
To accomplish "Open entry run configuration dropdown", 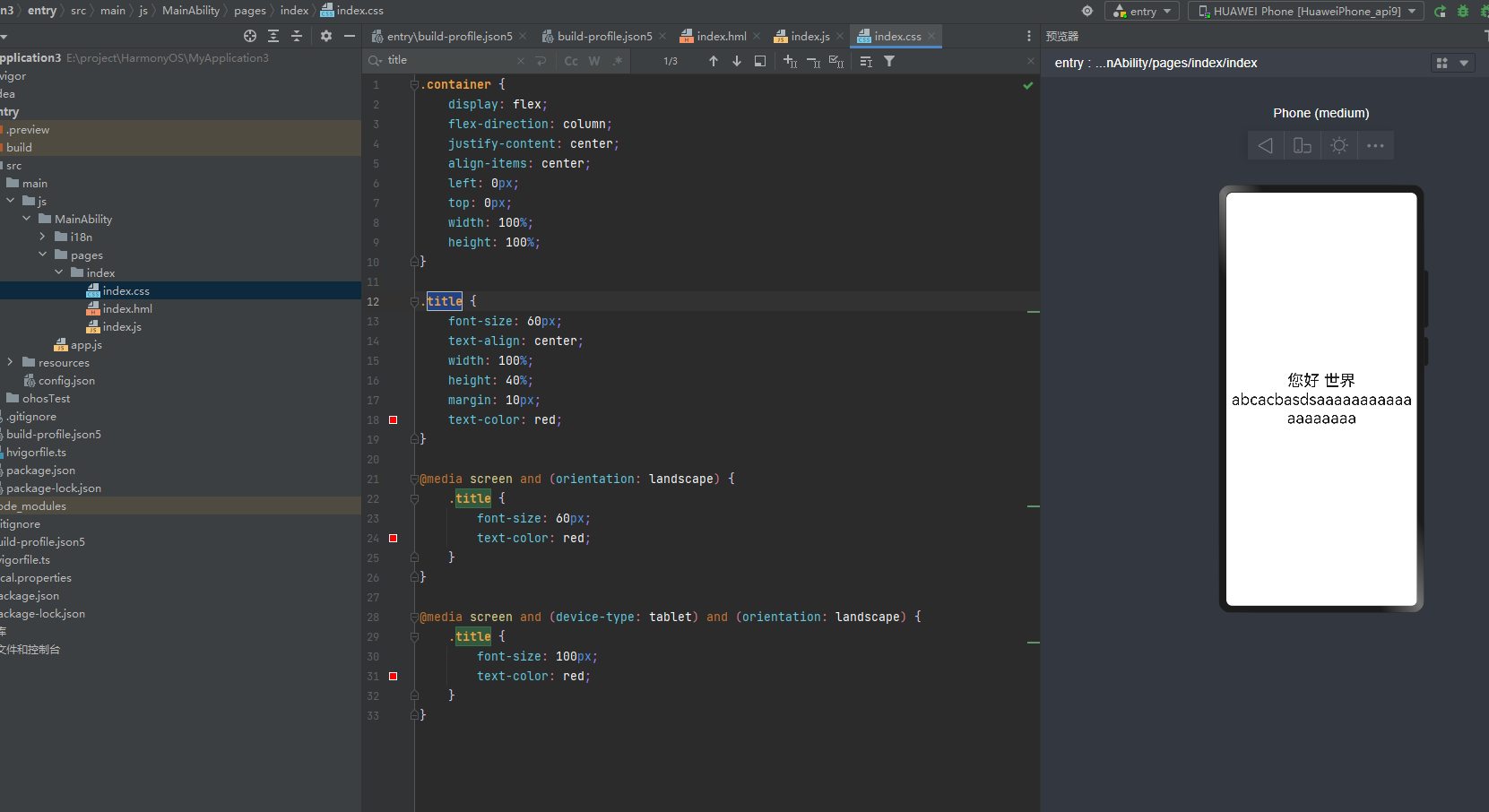I will coord(1142,11).
